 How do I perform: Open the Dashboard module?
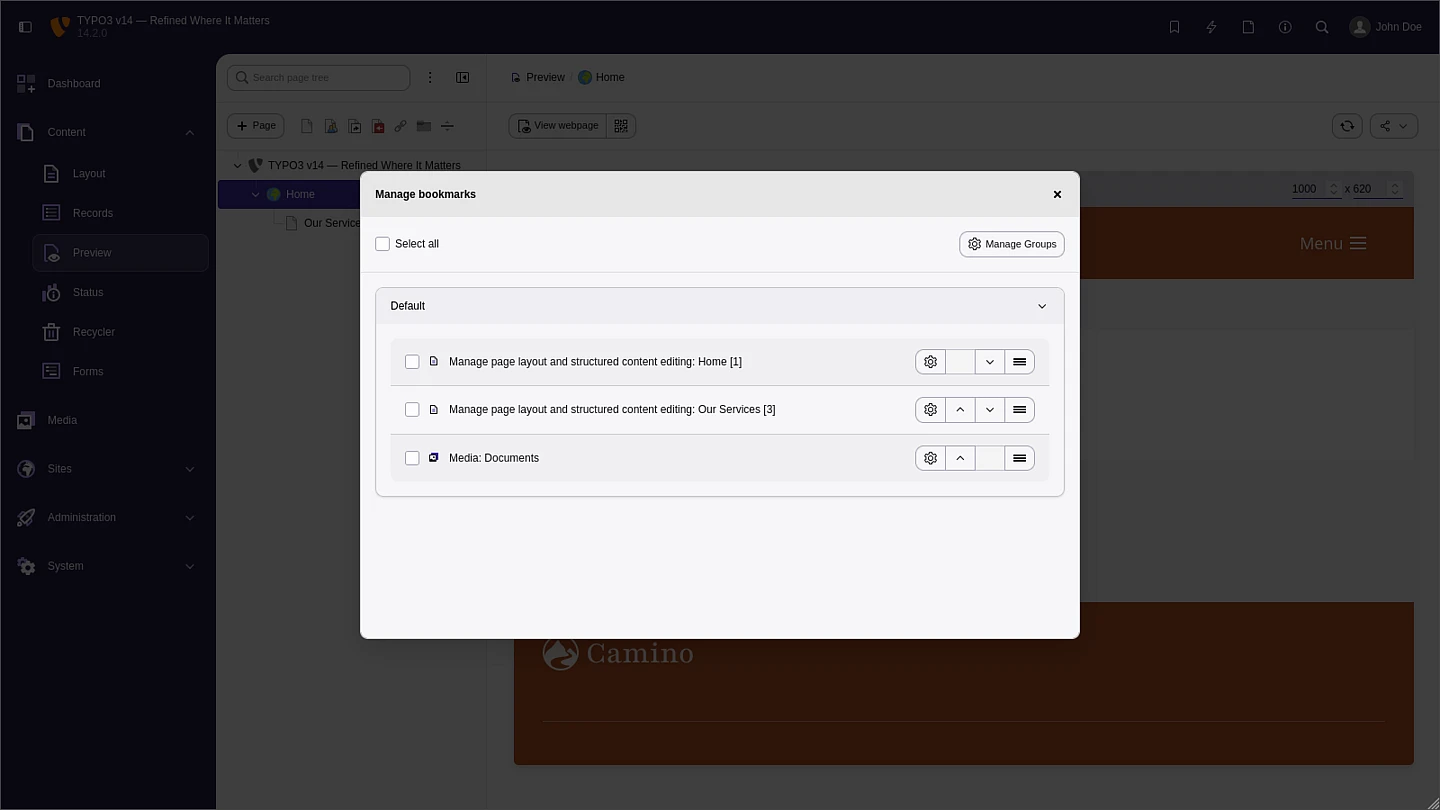(74, 84)
